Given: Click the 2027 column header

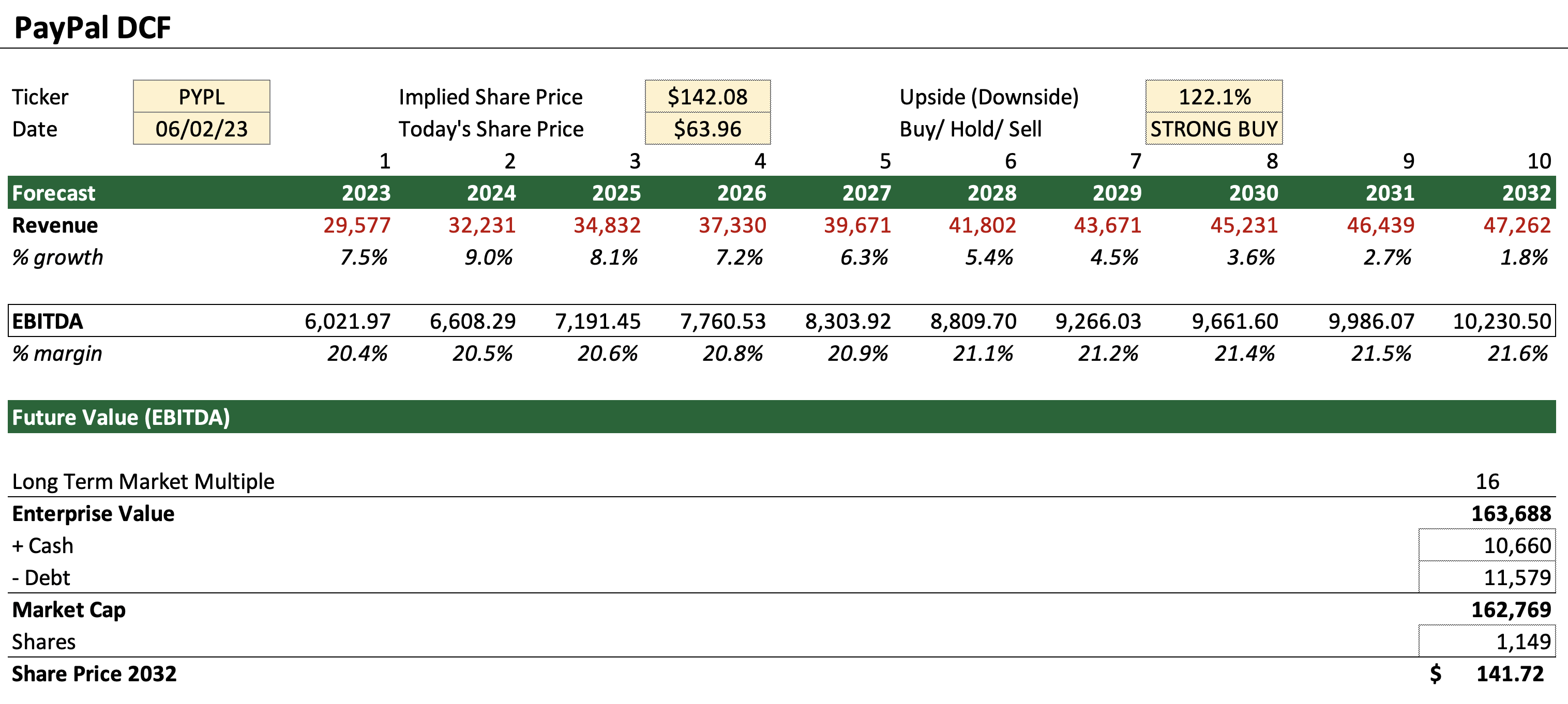Looking at the screenshot, I should (866, 193).
